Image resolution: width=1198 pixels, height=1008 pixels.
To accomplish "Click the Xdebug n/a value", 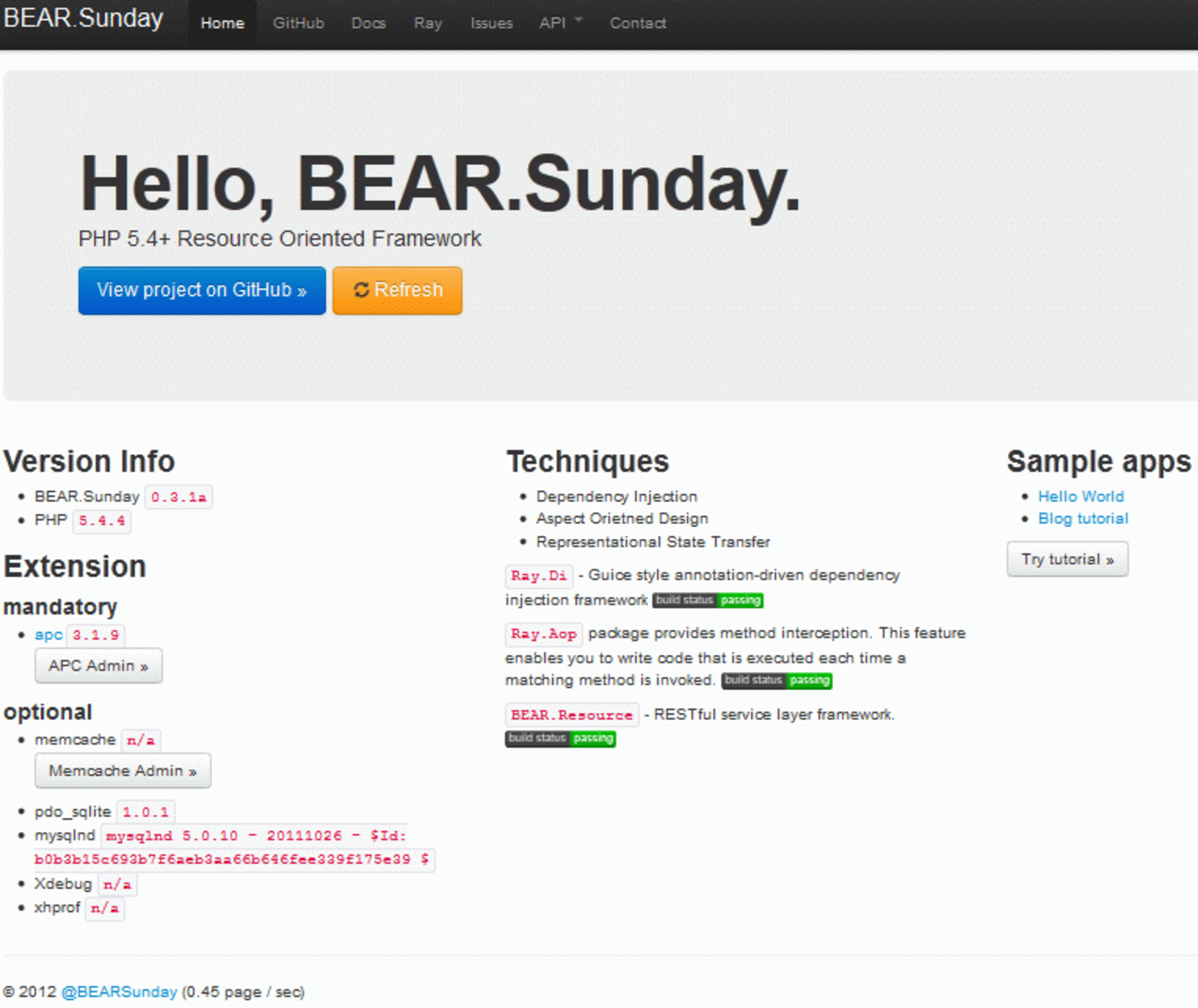I will pyautogui.click(x=117, y=885).
